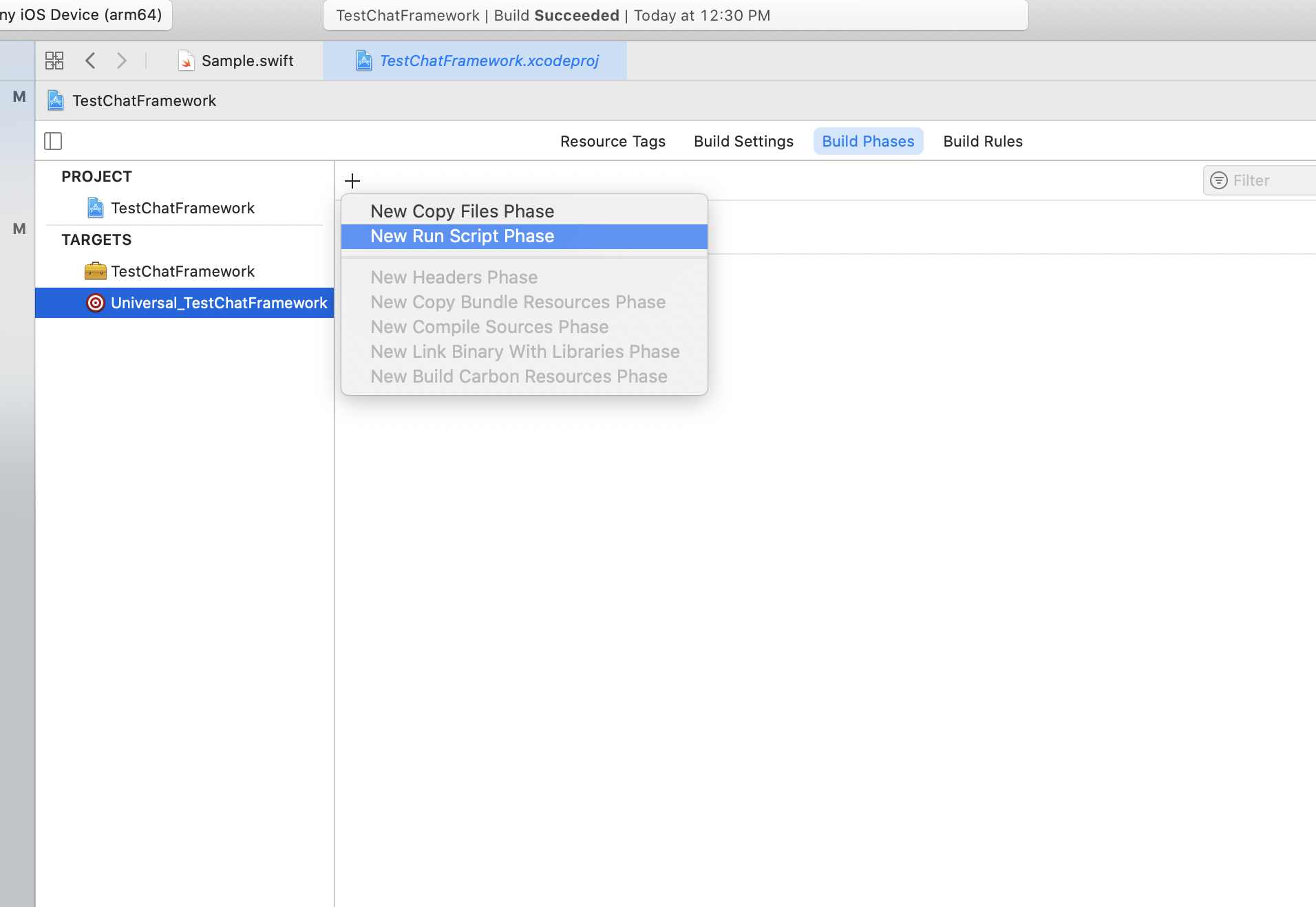1316x907 pixels.
Task: Select the Build Phases tab
Action: [868, 141]
